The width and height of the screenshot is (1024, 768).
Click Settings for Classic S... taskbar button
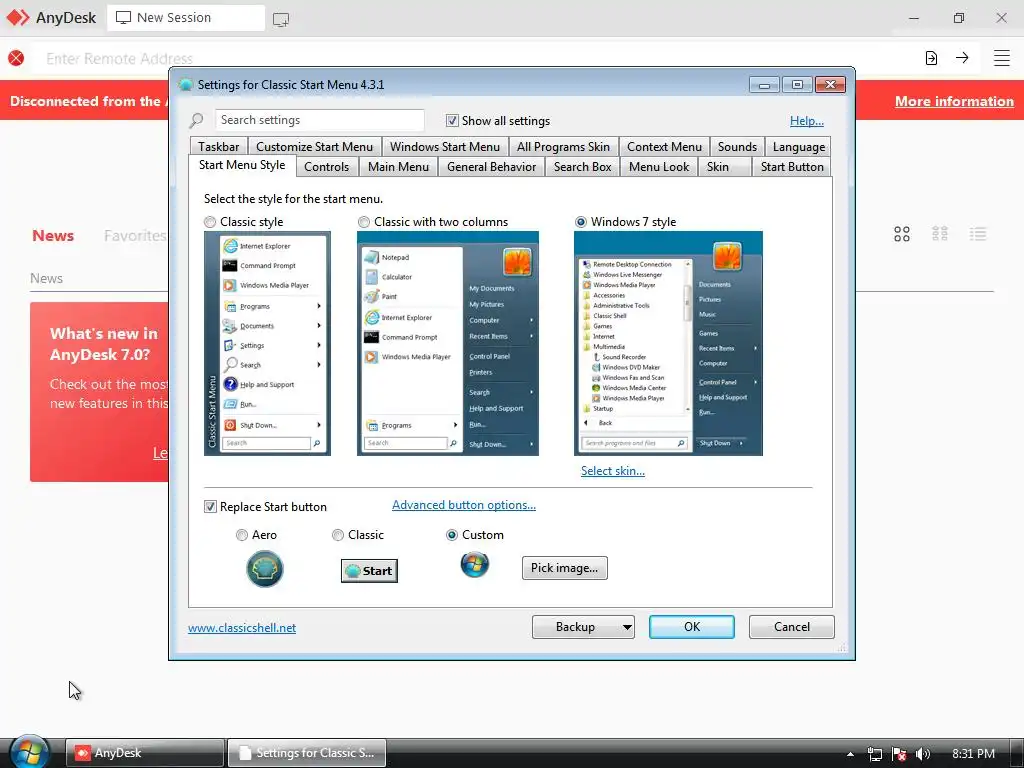[306, 753]
